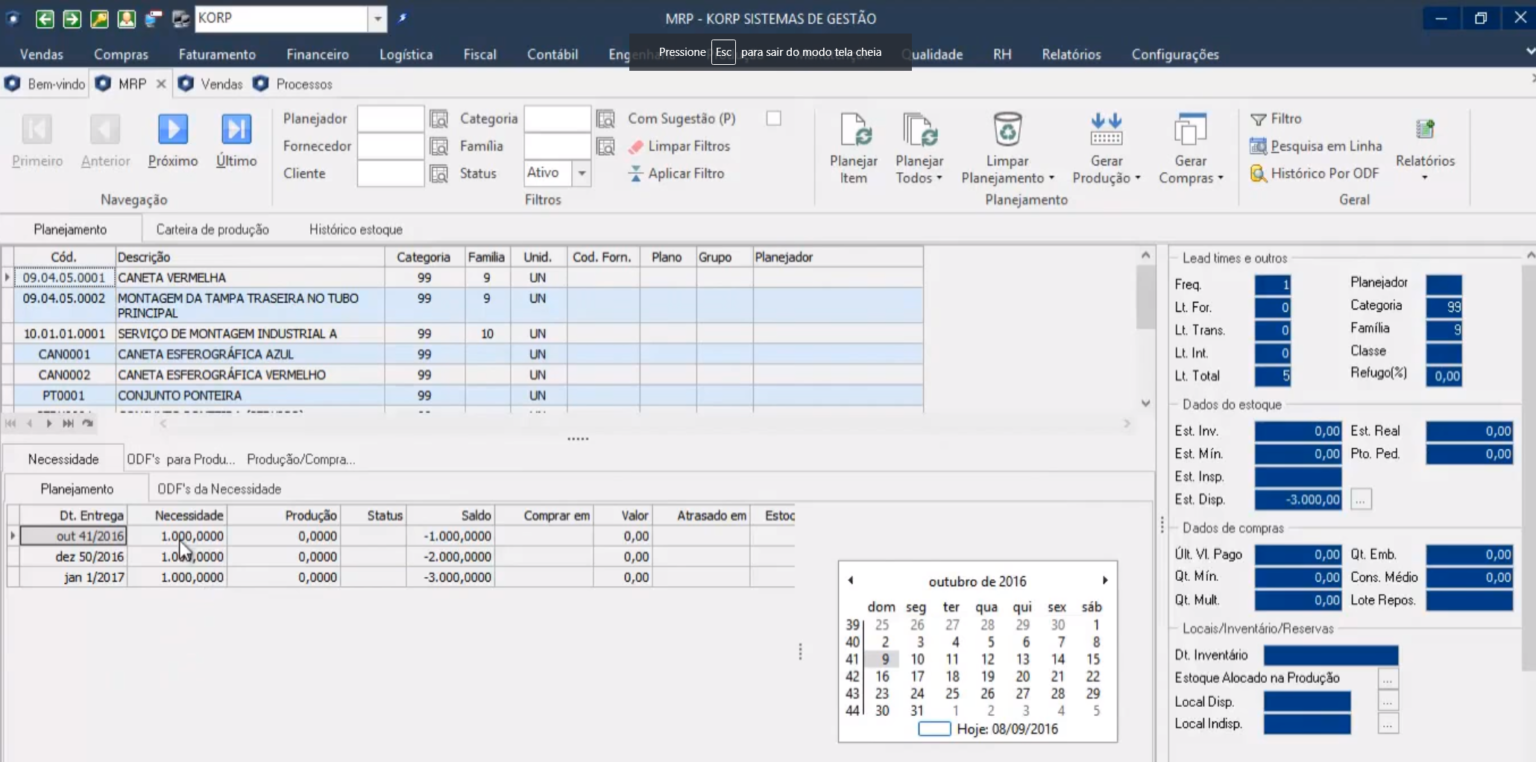The image size is (1536, 762).
Task: Apply filters with Aplicar Filtro
Action: tap(636, 174)
